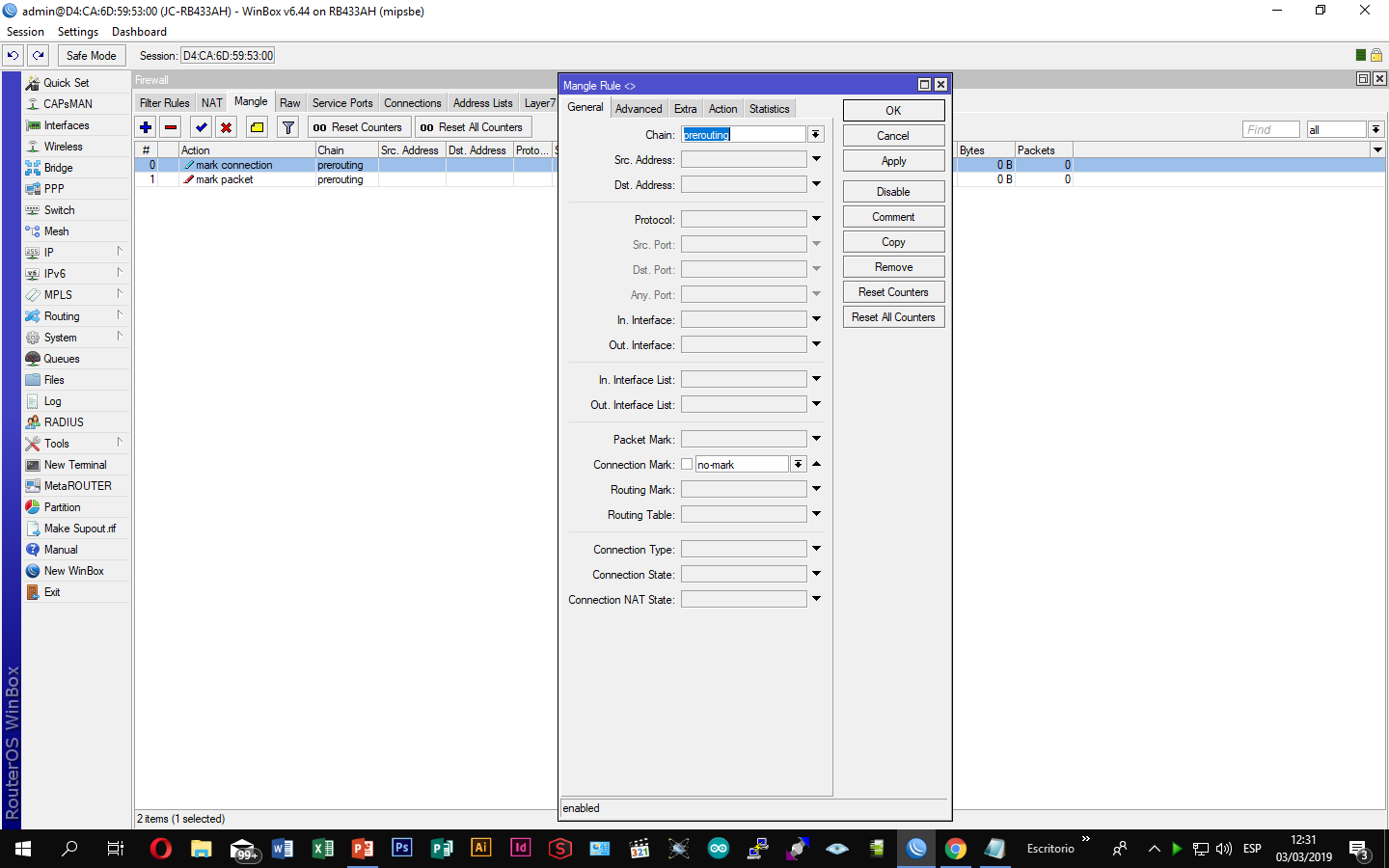
Task: Open the Opera browser from taskbar
Action: click(161, 849)
